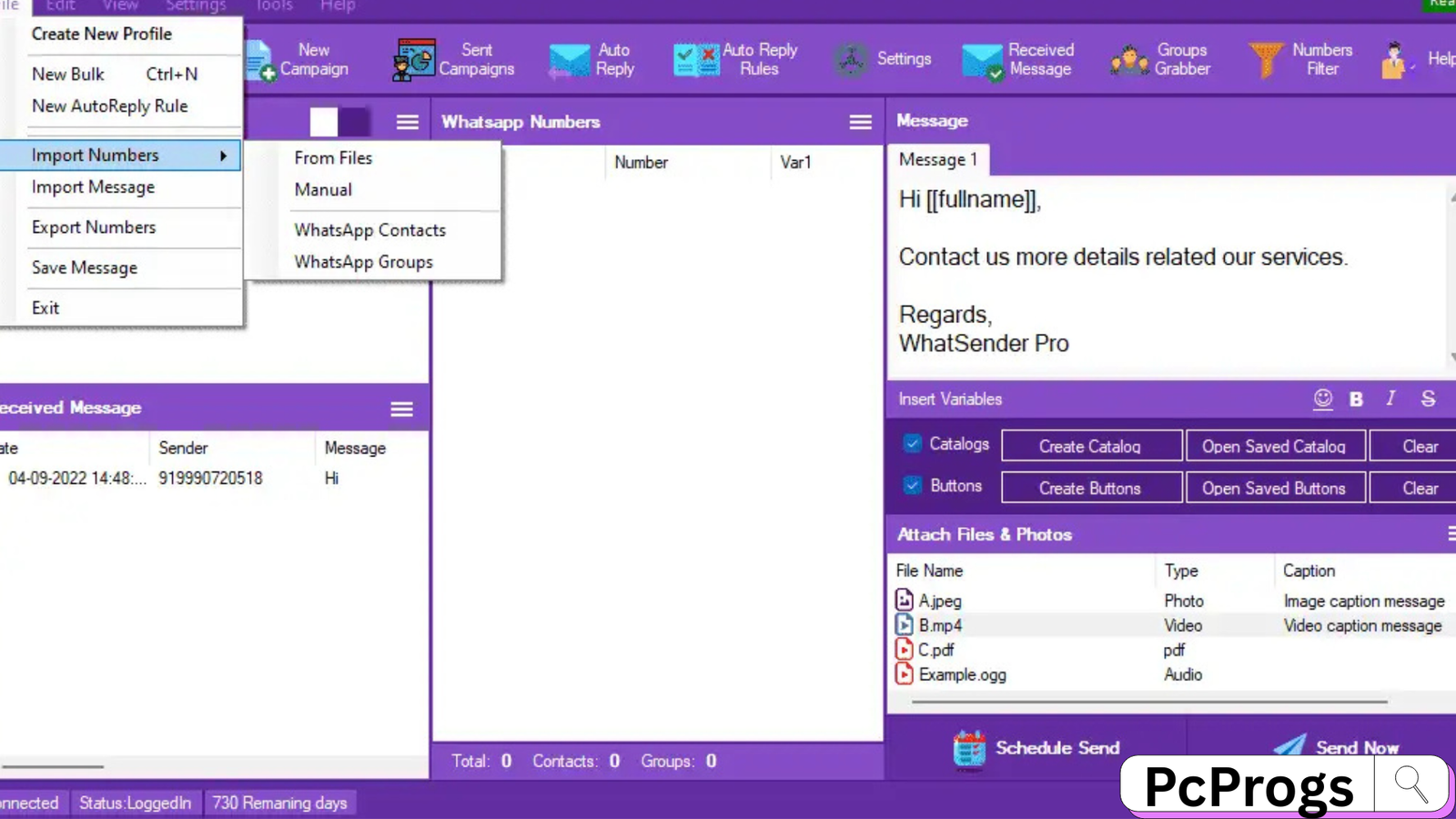This screenshot has height=819, width=1456.
Task: Open hamburger menu beside the color toggle
Action: coord(408,122)
